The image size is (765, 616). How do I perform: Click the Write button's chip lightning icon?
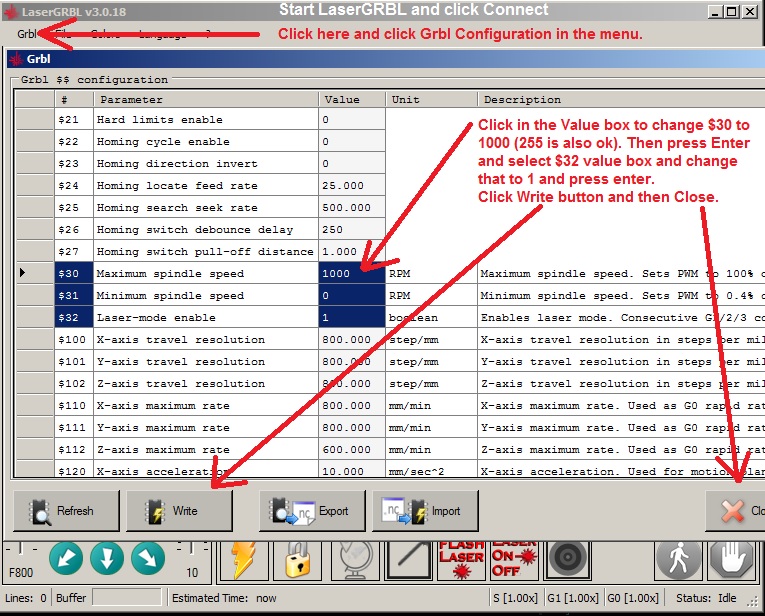point(155,511)
